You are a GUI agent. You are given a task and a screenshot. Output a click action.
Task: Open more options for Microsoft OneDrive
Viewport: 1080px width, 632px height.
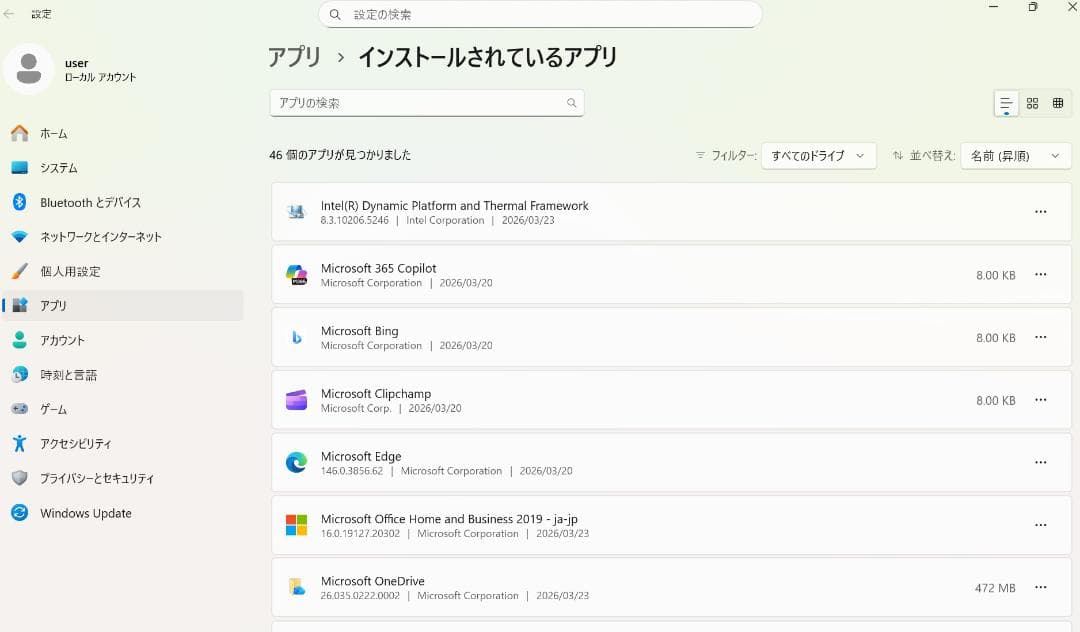[x=1040, y=587]
